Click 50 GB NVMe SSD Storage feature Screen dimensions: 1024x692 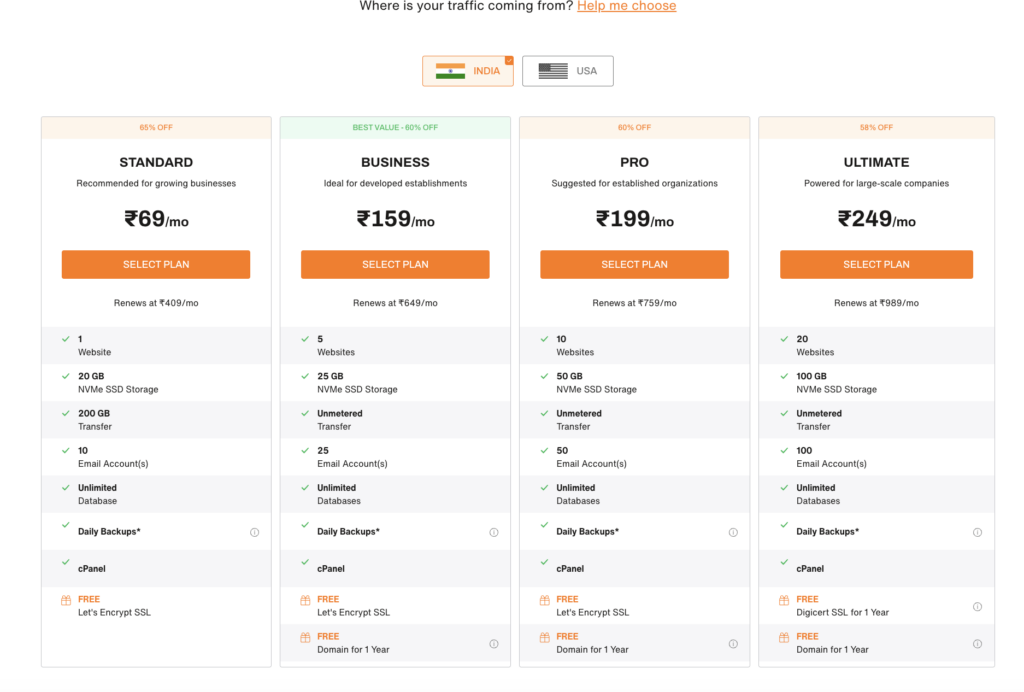pyautogui.click(x=634, y=383)
